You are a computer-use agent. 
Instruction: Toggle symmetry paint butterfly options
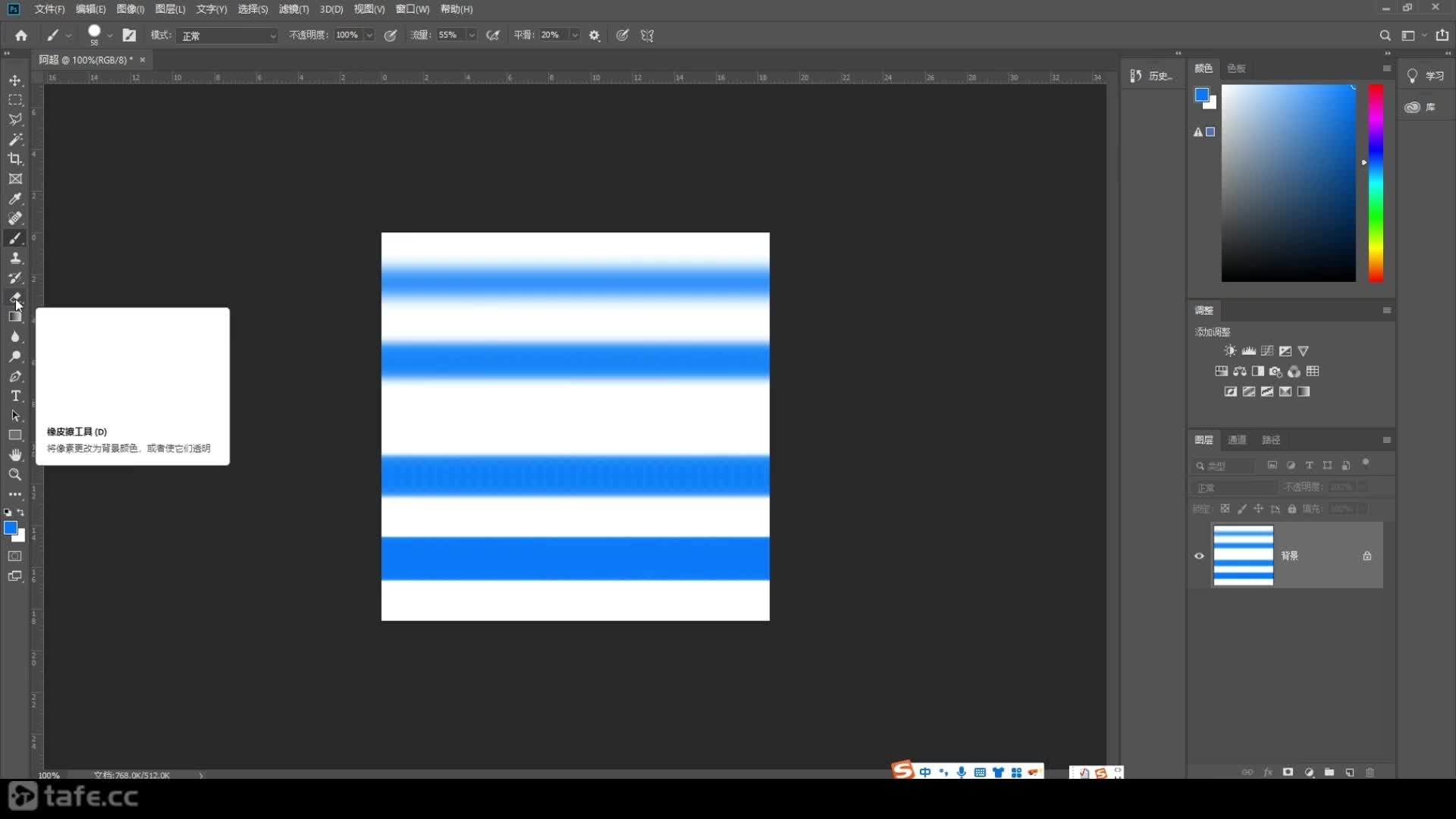(647, 36)
